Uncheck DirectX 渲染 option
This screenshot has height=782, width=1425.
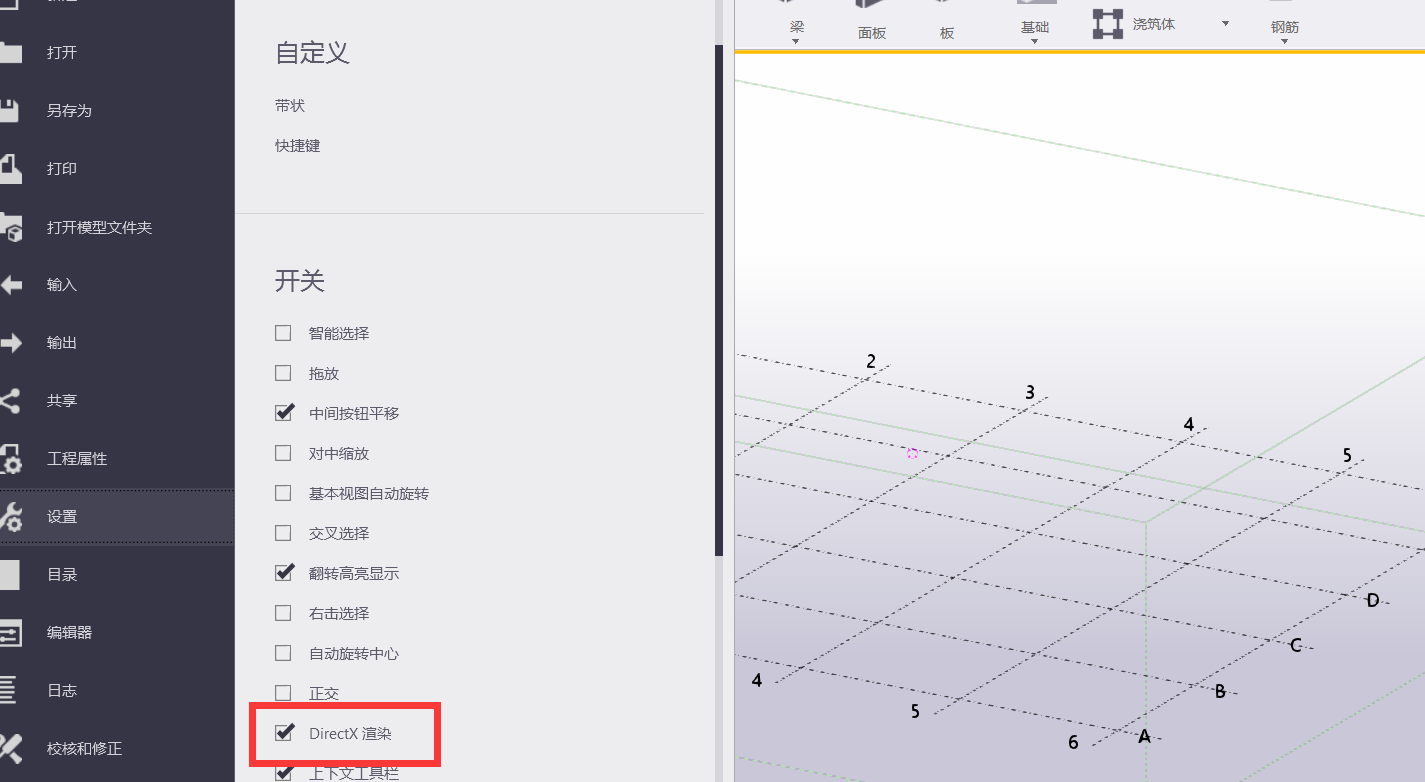click(x=284, y=732)
